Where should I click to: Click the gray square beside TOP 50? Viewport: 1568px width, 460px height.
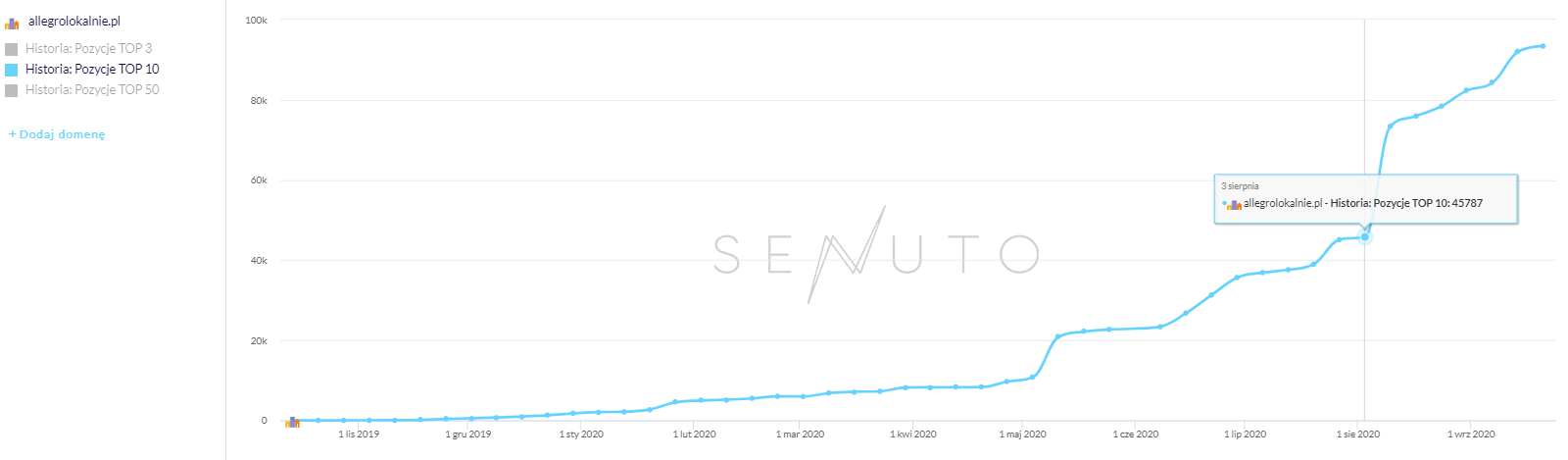(12, 90)
